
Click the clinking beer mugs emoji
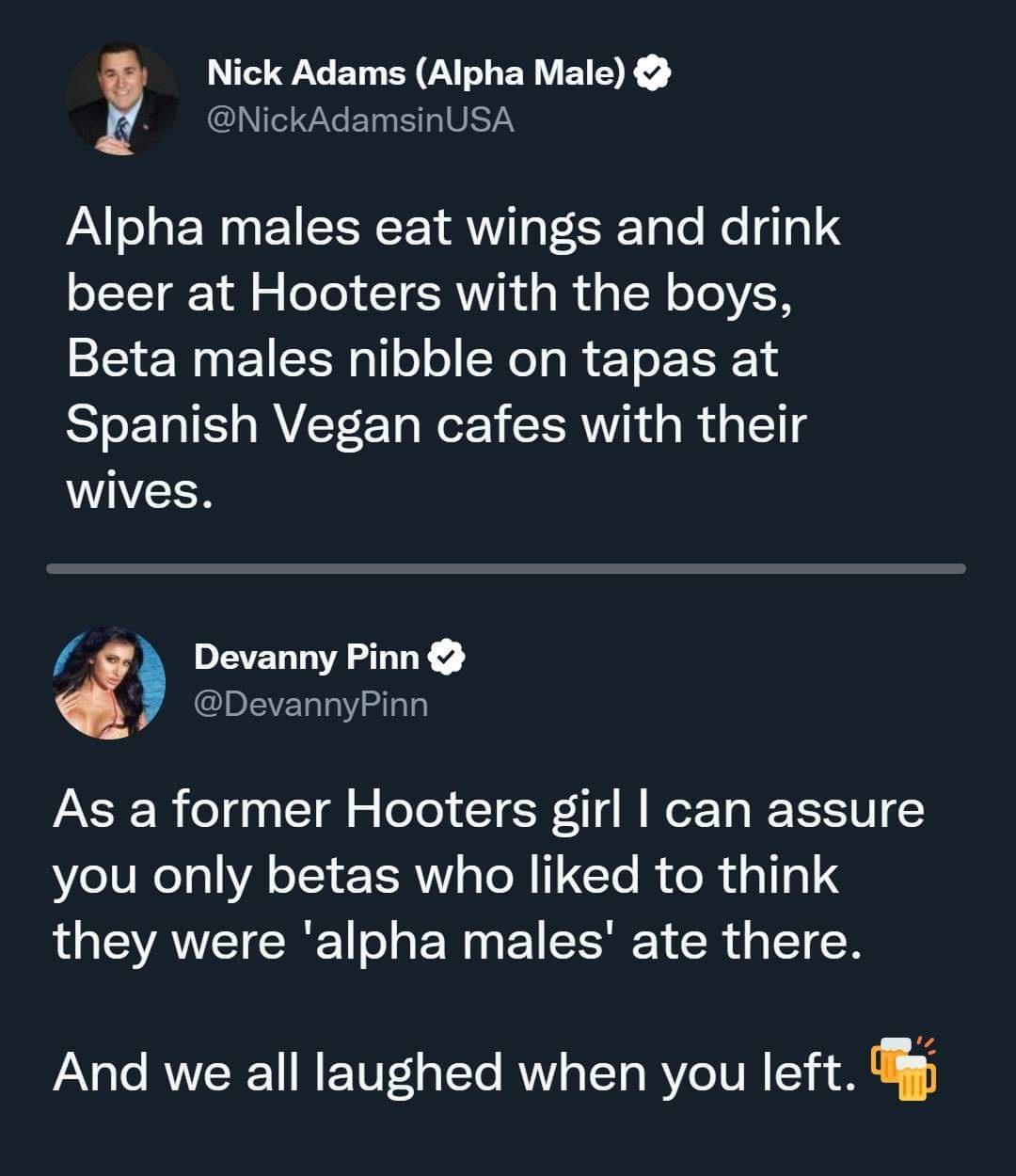903,1069
